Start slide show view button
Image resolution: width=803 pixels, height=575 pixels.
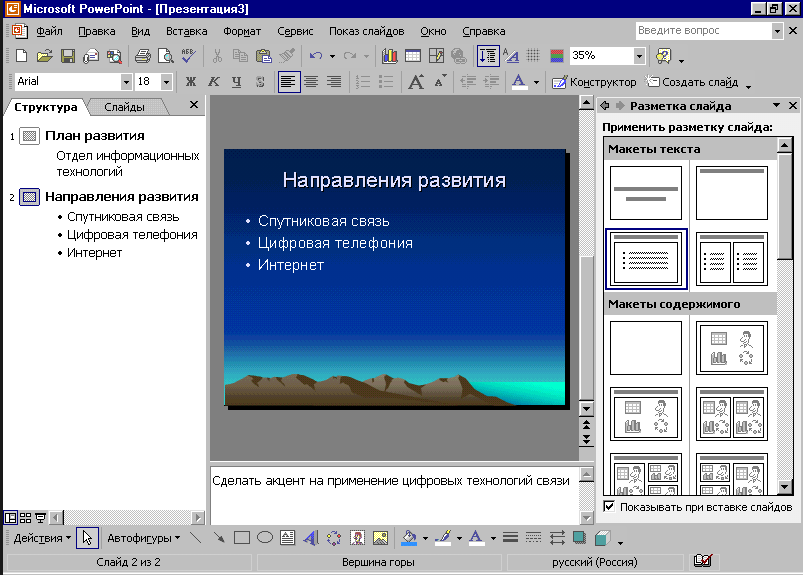tap(40, 518)
